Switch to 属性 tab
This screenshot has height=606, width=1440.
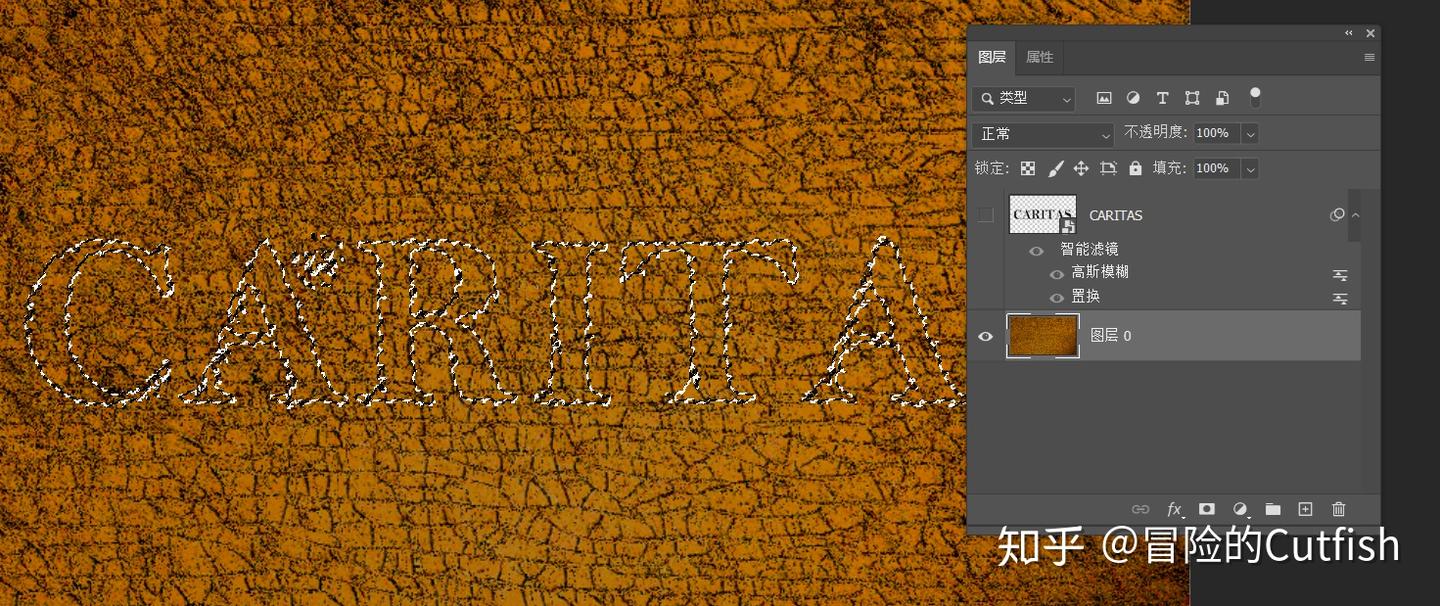[1040, 57]
